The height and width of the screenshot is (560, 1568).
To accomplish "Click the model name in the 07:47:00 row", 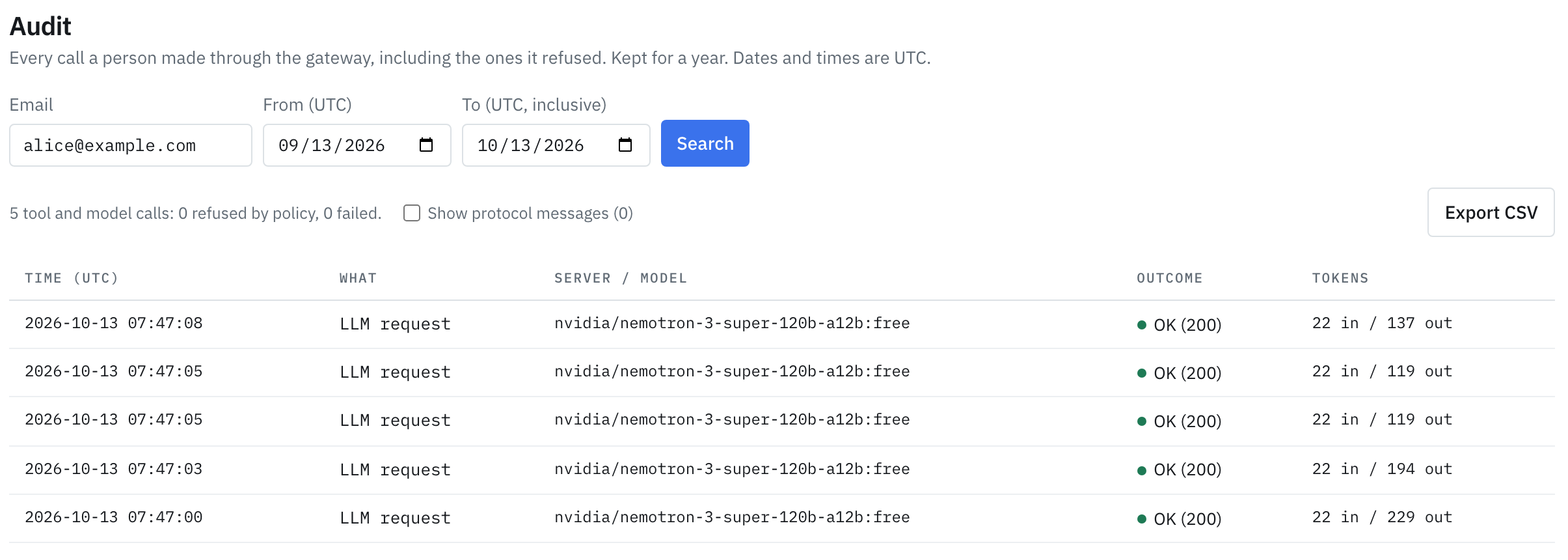I will pyautogui.click(x=732, y=517).
